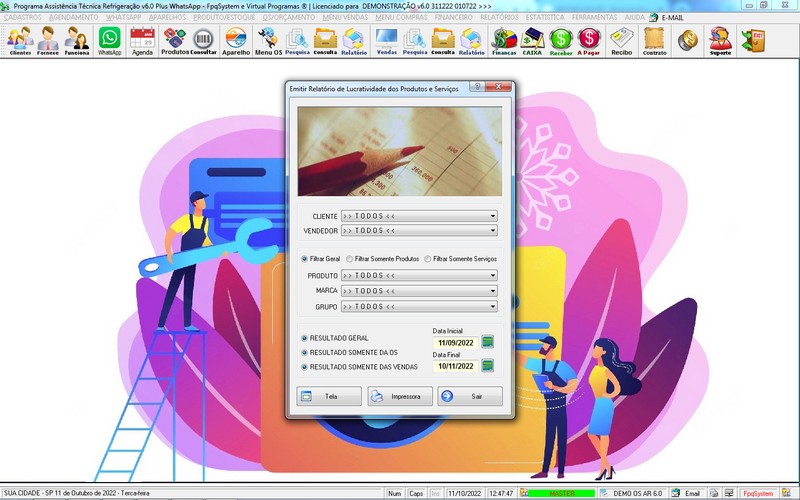Choose RESULTADO SOMENTE DA OS option
The width and height of the screenshot is (800, 500).
pos(305,353)
